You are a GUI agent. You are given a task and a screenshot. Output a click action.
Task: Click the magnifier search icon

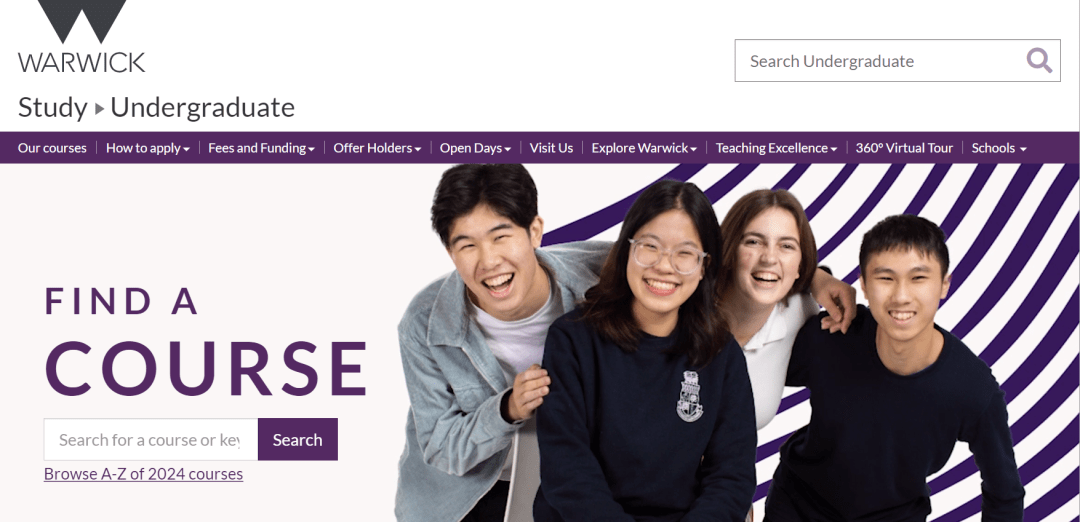point(1039,61)
